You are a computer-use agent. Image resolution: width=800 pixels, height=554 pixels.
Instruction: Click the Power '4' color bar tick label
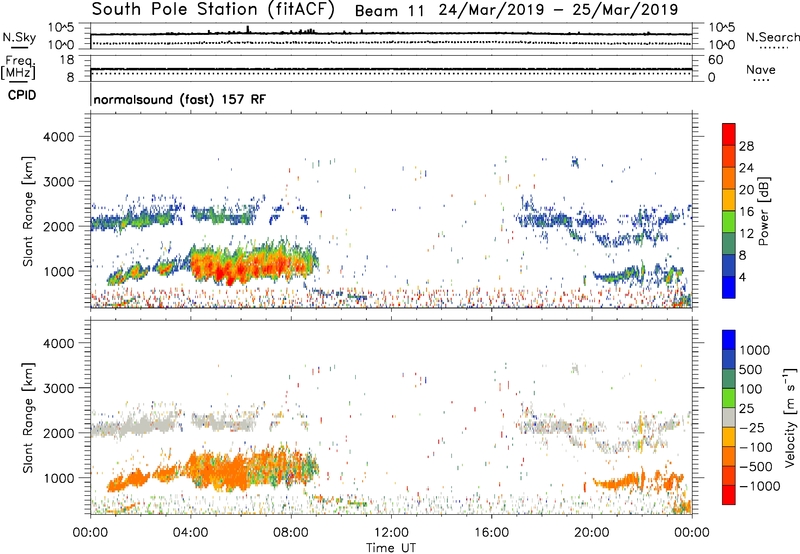click(742, 277)
